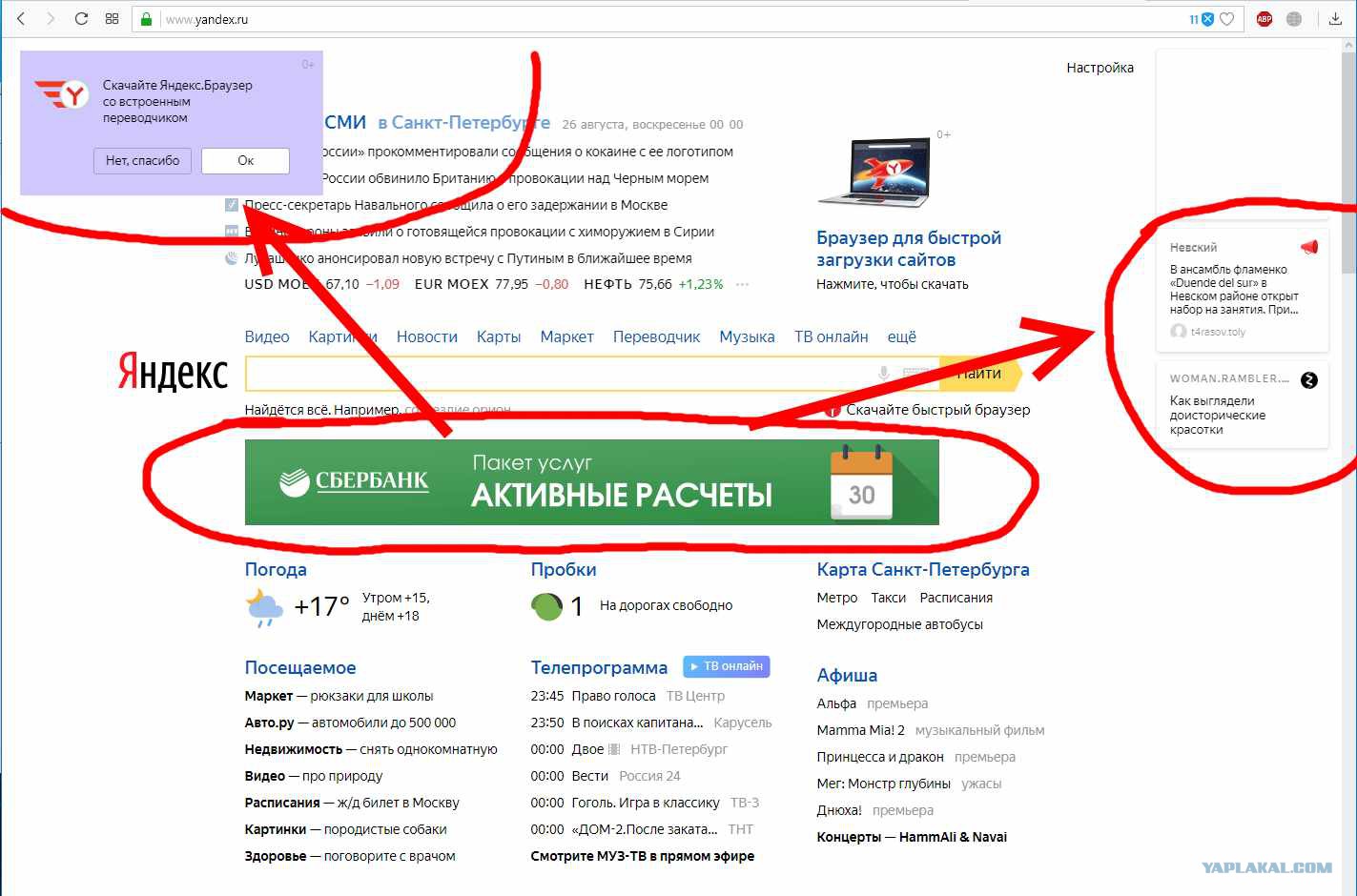The height and width of the screenshot is (896, 1357).
Task: Click the Такси link under the map
Action: (888, 598)
